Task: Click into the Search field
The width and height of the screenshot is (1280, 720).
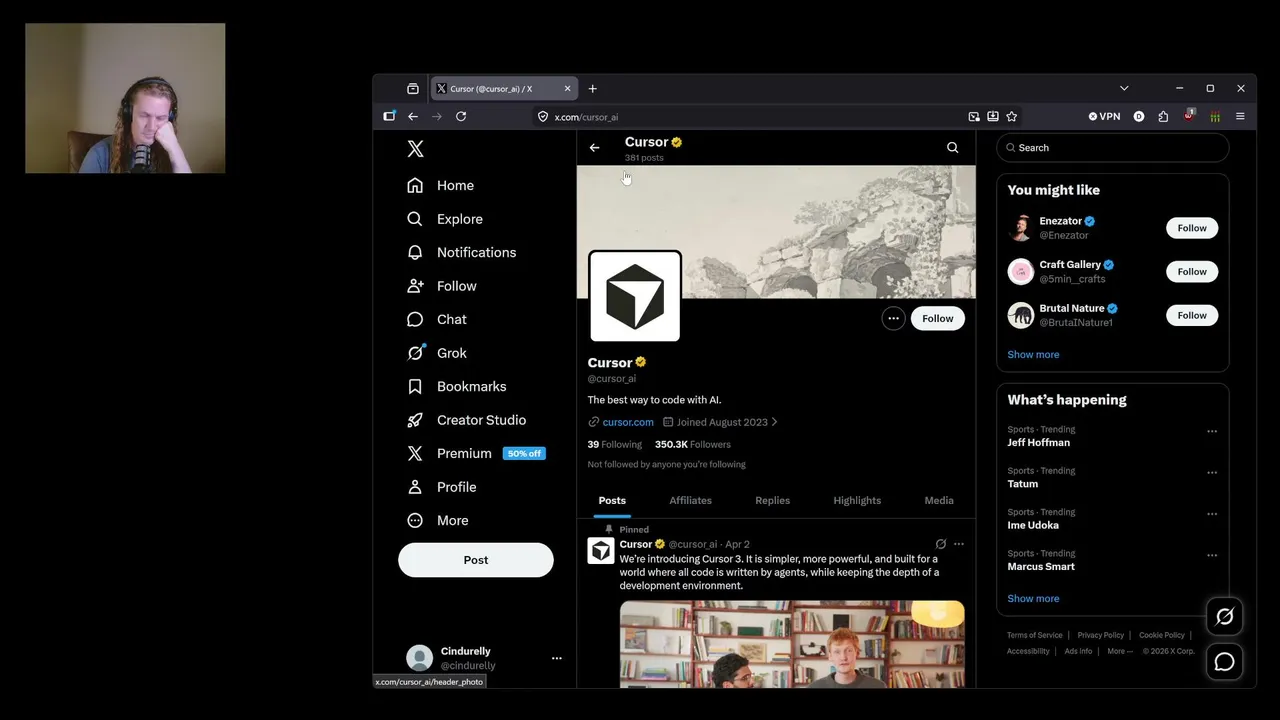Action: 1112,148
